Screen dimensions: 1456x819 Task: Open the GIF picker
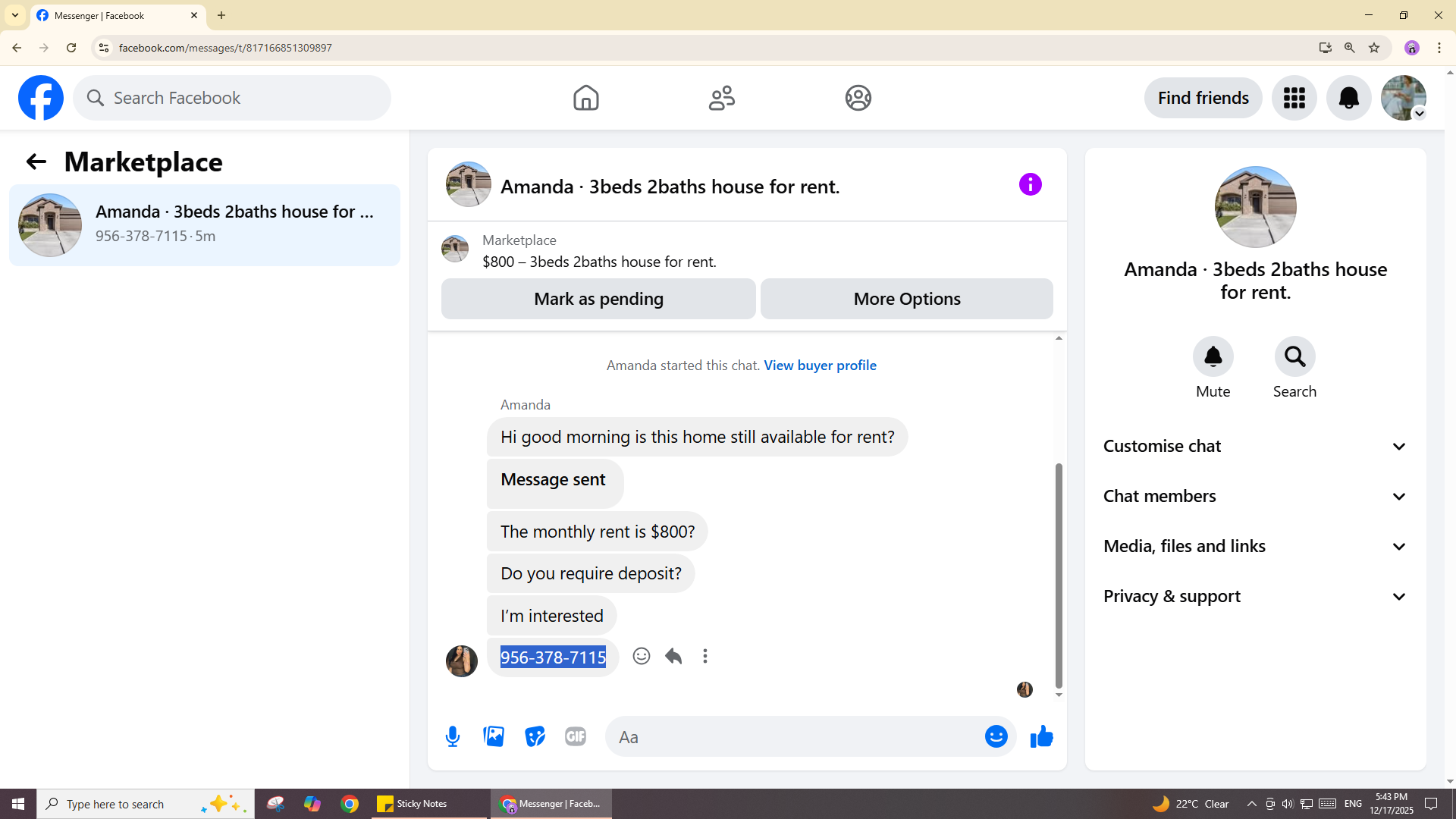tap(576, 736)
